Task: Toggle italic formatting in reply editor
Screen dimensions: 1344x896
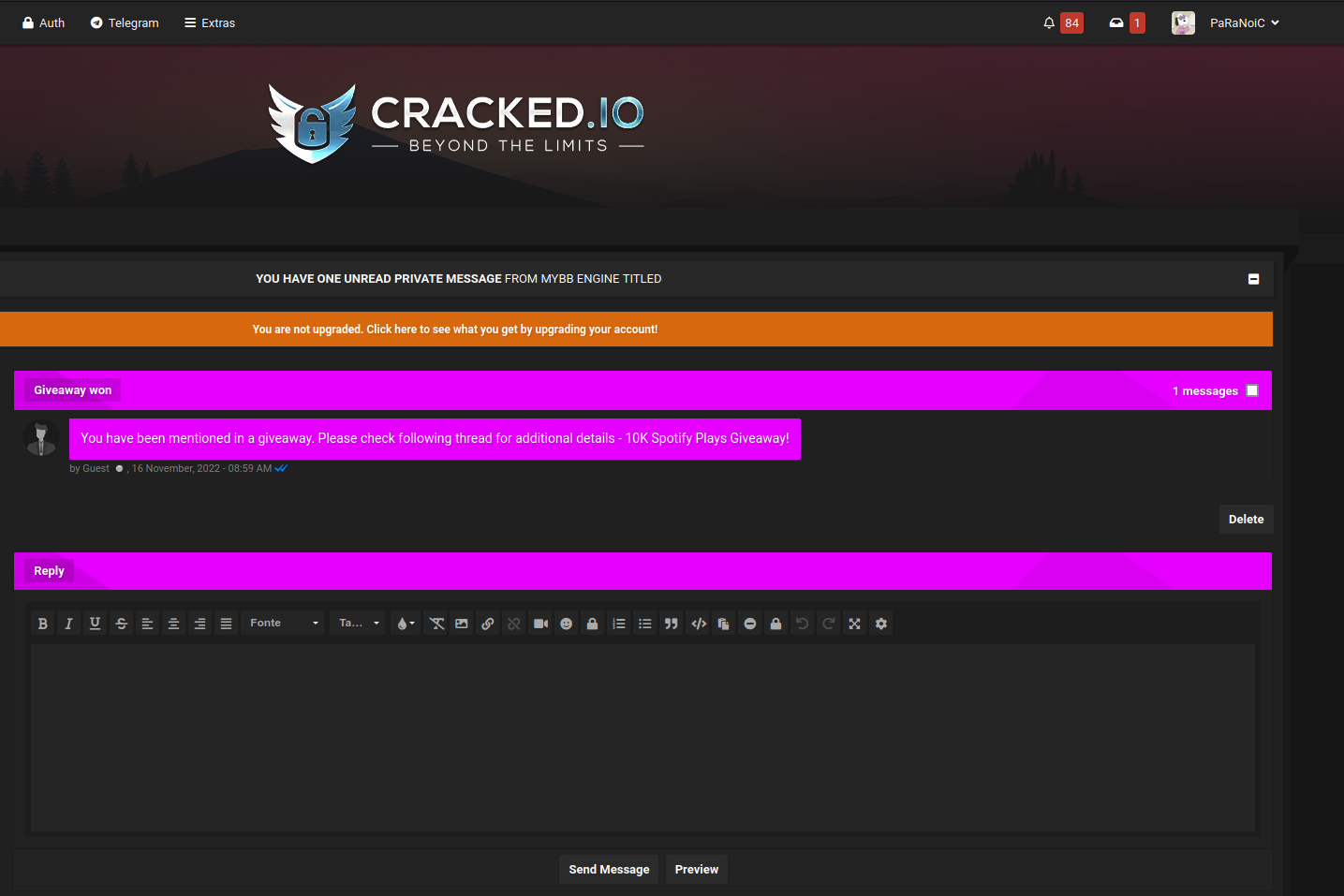Action: point(68,624)
